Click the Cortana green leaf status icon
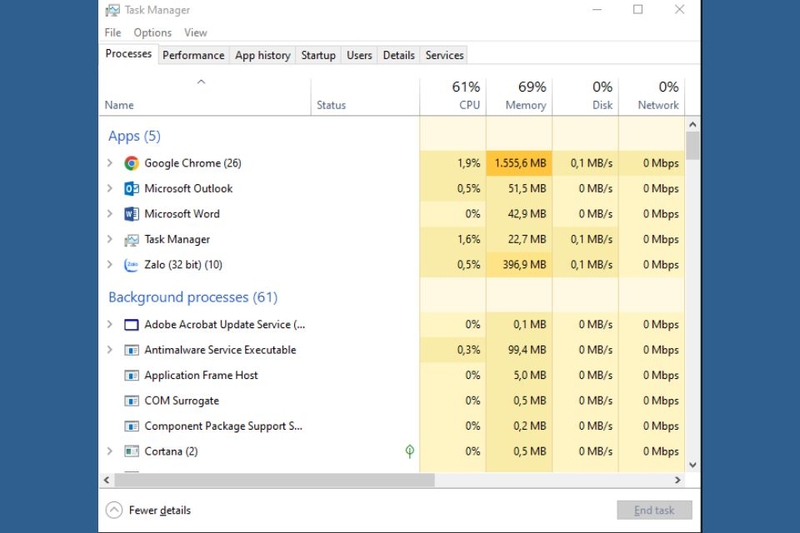Image resolution: width=800 pixels, height=533 pixels. pos(409,451)
